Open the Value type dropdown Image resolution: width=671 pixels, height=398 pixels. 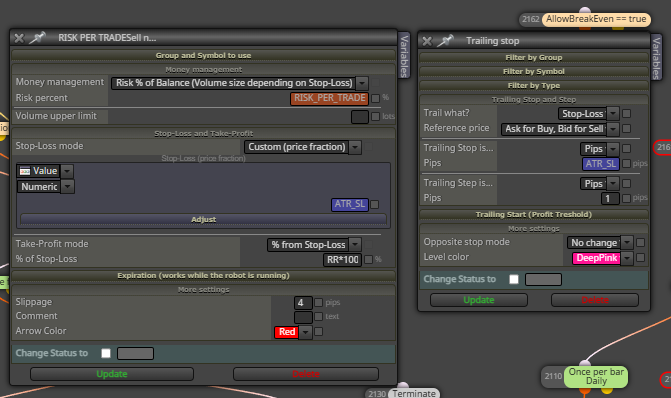click(45, 171)
